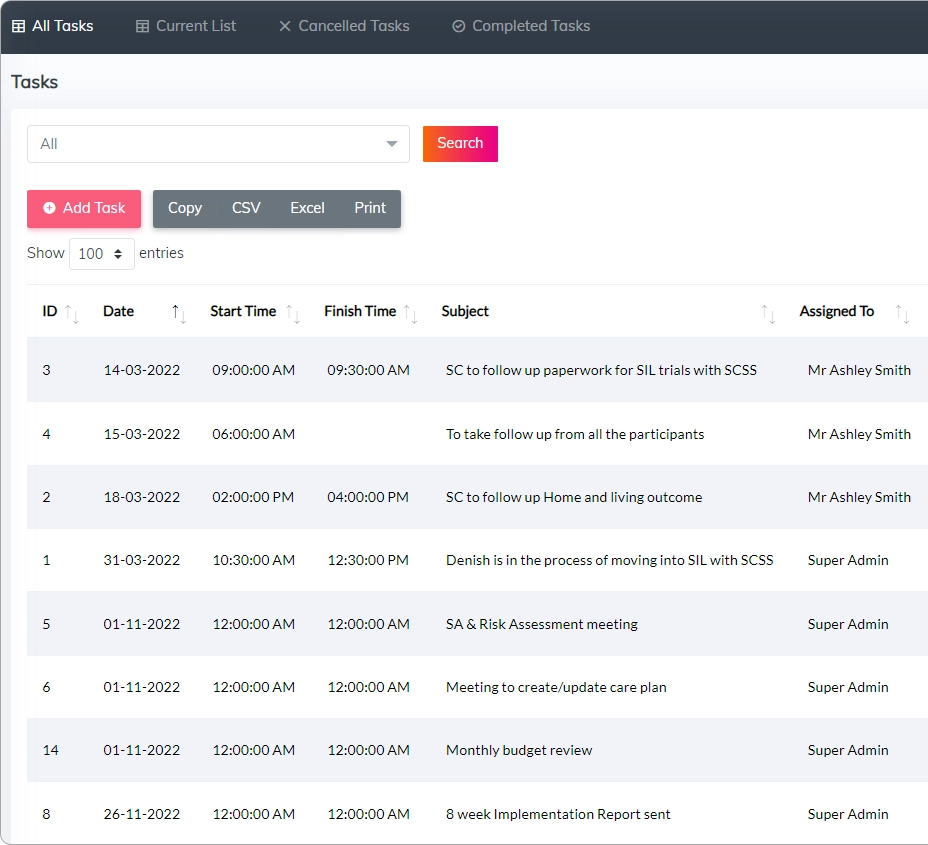Click the Assigned To header label
This screenshot has width=928, height=845.
tap(837, 311)
